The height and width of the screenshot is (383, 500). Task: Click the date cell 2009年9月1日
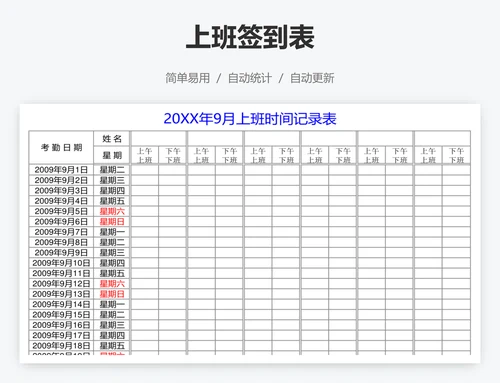[x=61, y=170]
